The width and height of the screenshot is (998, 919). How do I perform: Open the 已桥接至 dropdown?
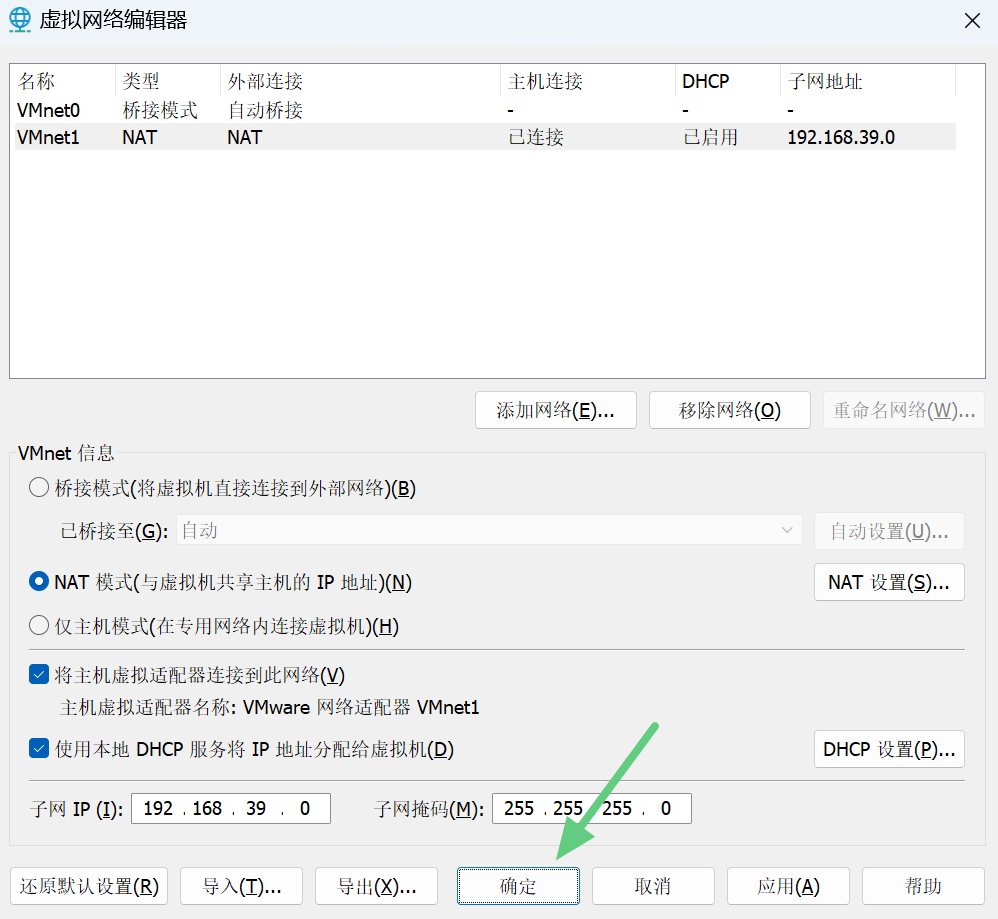[x=489, y=530]
